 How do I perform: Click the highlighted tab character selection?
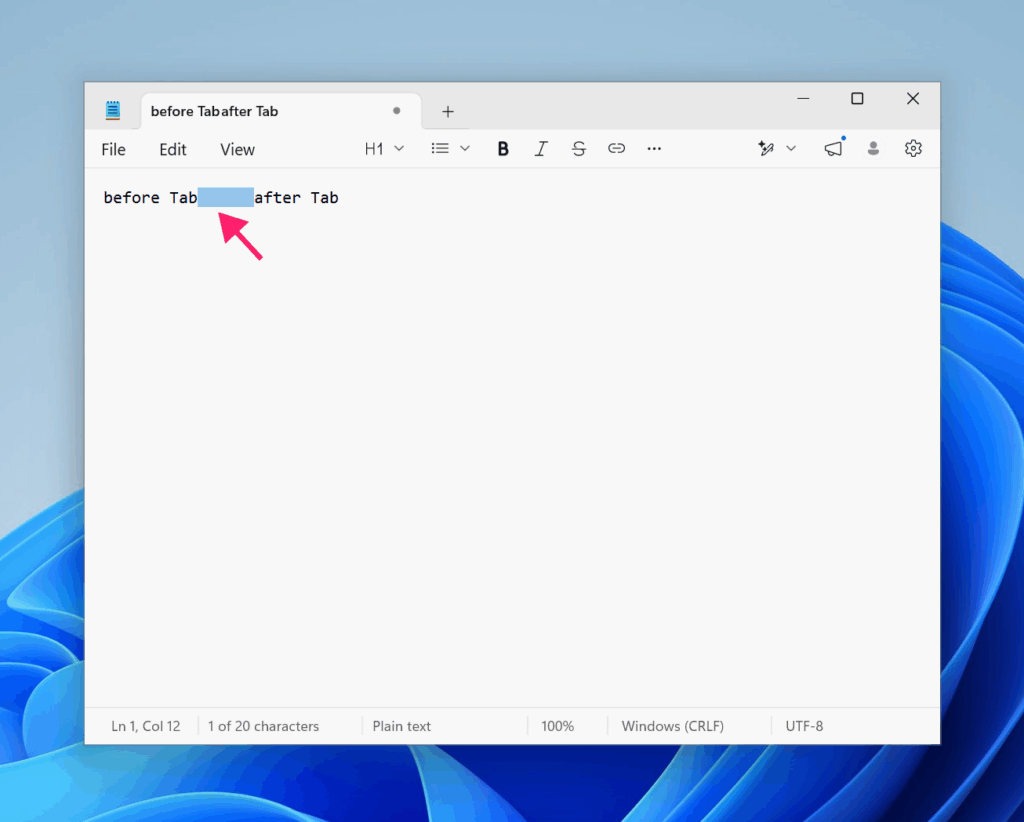[226, 197]
